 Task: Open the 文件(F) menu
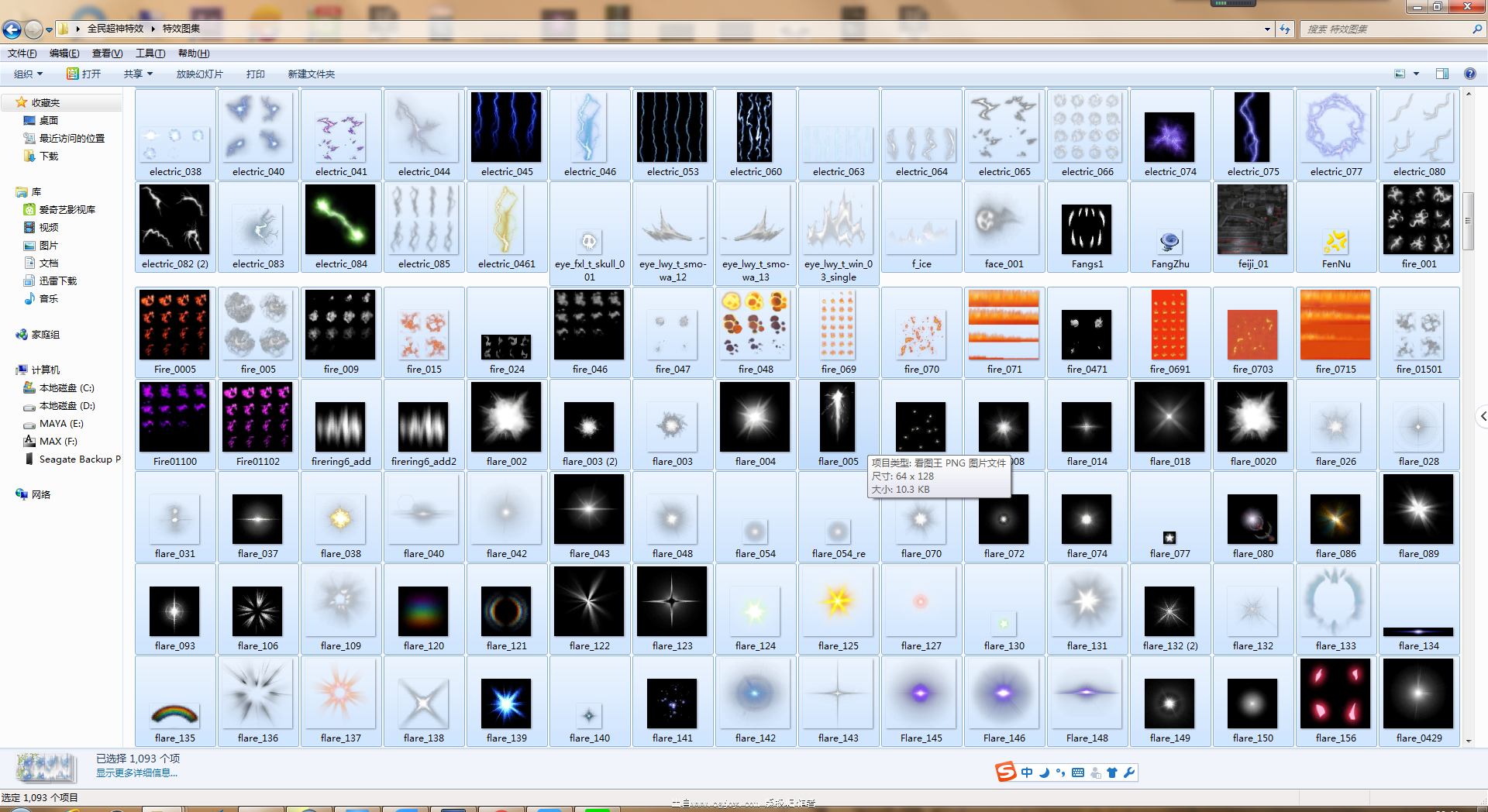[x=22, y=53]
